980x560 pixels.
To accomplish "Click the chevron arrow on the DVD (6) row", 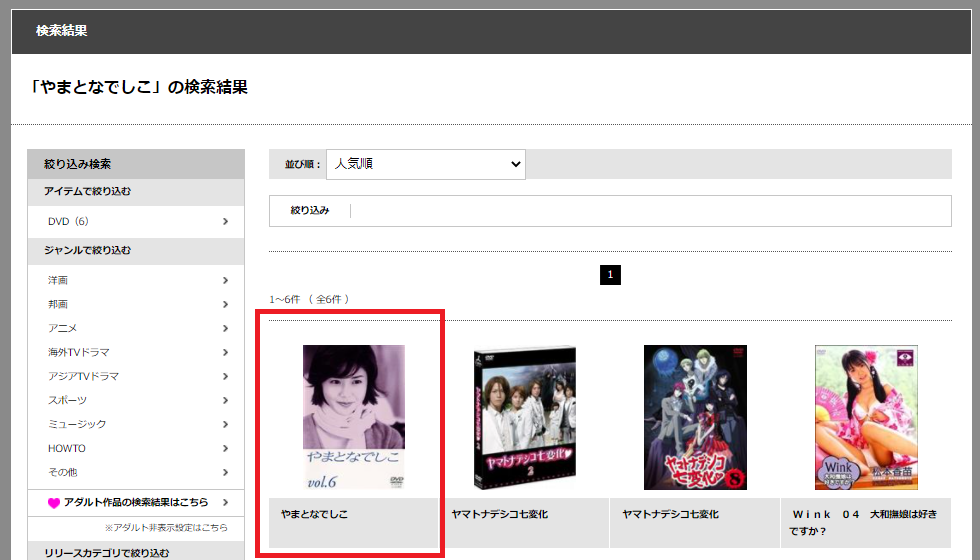I will pyautogui.click(x=226, y=221).
